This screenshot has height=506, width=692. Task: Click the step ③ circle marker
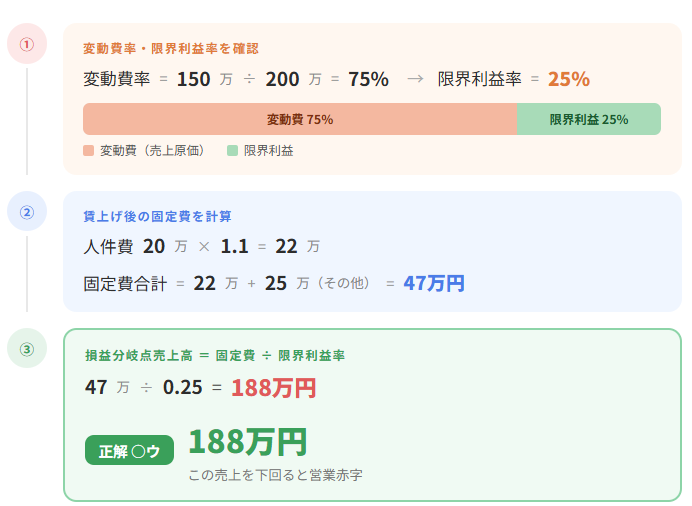click(x=27, y=348)
